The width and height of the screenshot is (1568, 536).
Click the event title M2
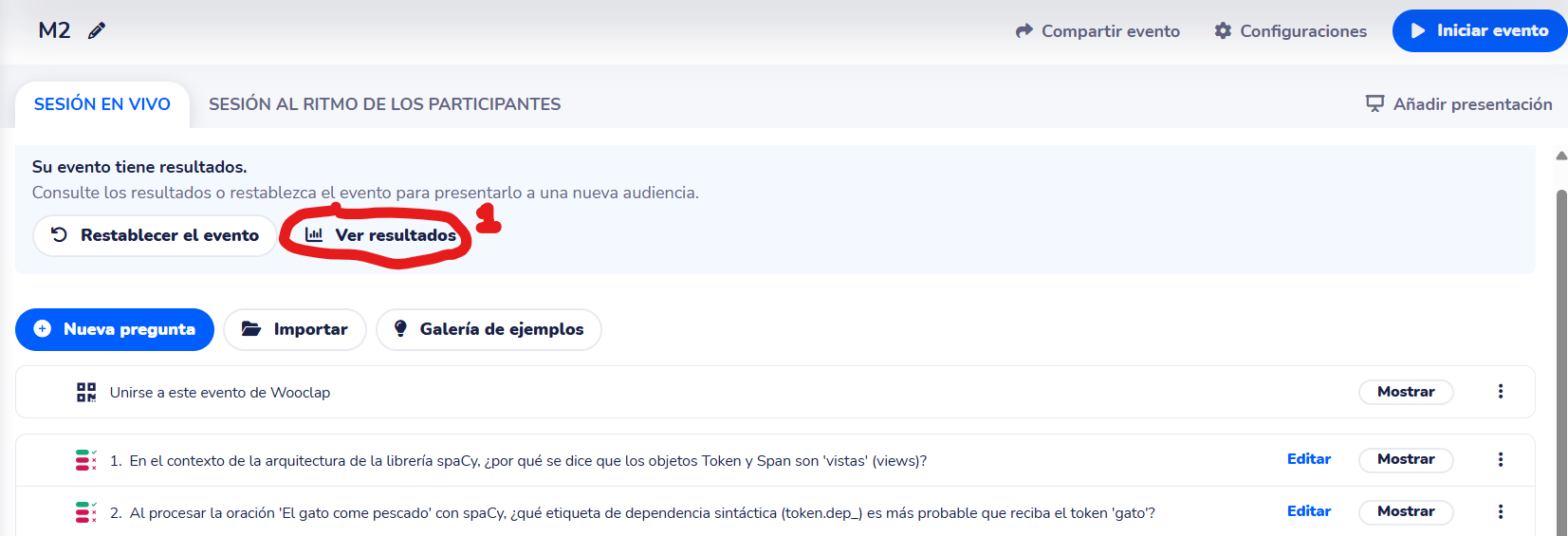(x=54, y=30)
